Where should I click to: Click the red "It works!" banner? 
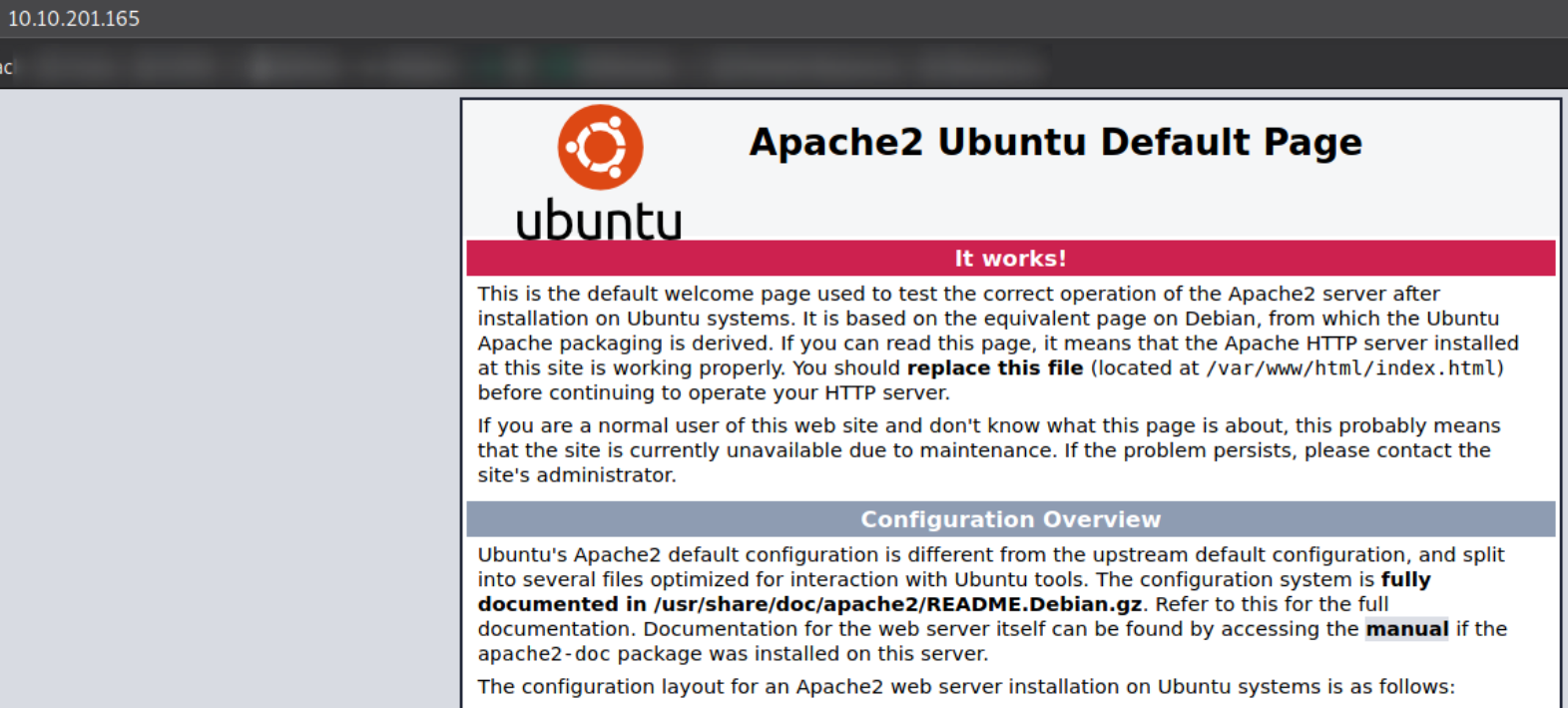click(x=1010, y=259)
